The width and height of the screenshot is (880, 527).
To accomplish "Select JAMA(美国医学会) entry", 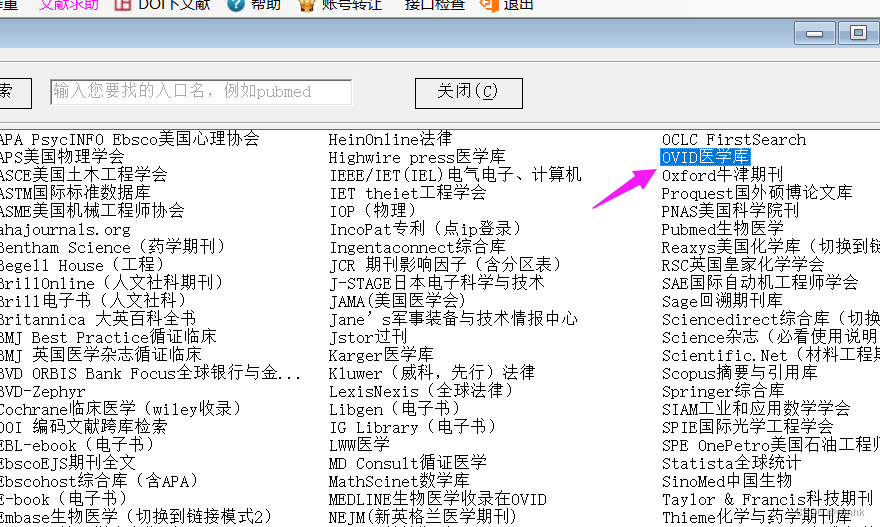I will pyautogui.click(x=397, y=301).
